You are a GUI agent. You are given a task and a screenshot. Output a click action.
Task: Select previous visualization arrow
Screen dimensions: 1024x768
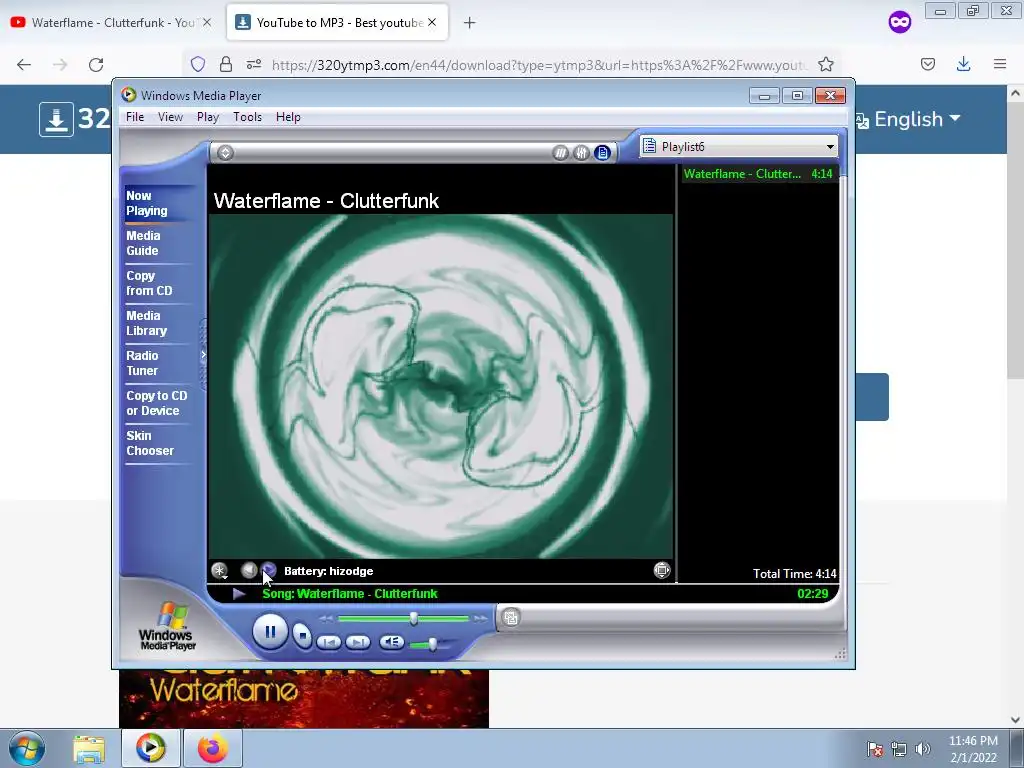coord(248,571)
